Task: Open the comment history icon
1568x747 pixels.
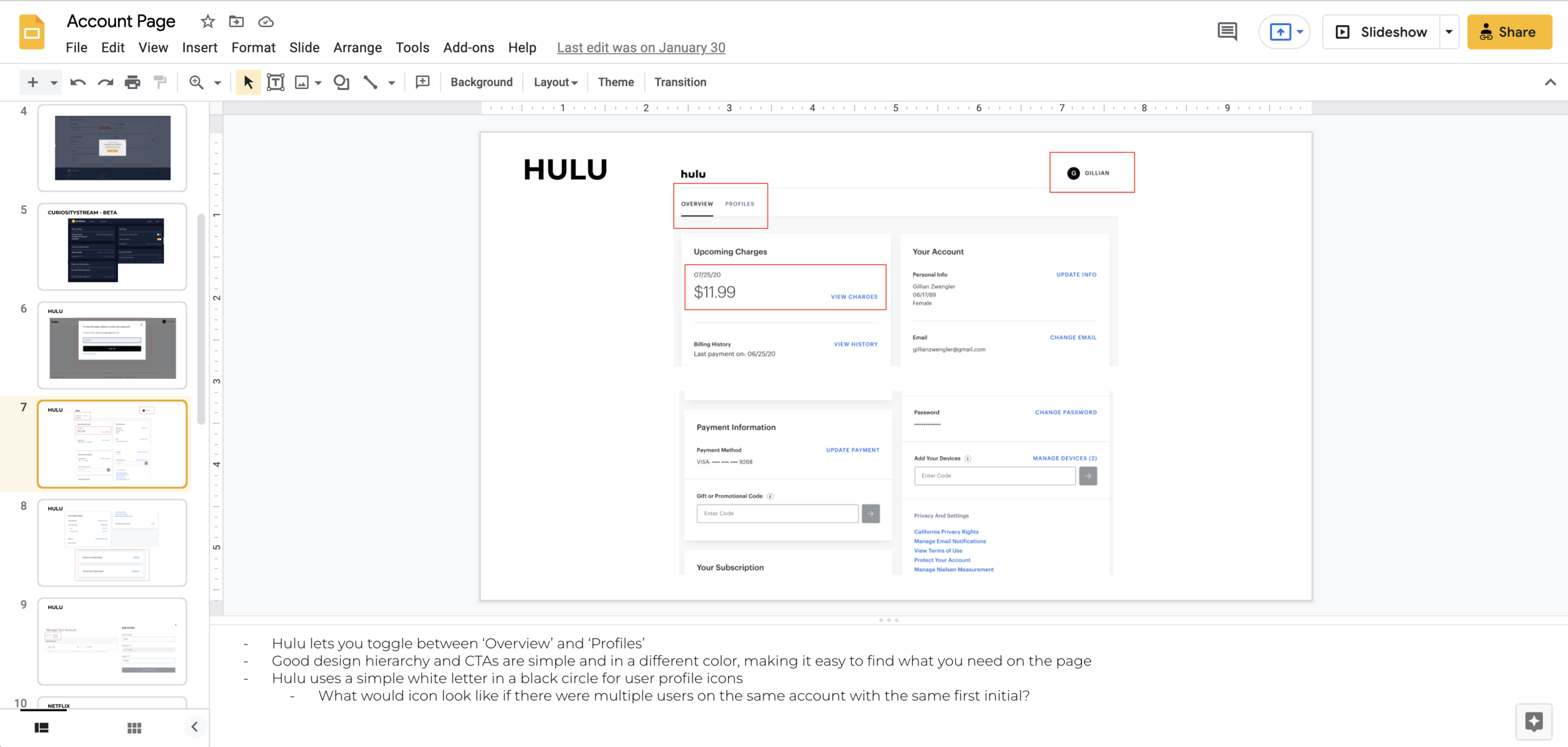Action: pos(1227,32)
